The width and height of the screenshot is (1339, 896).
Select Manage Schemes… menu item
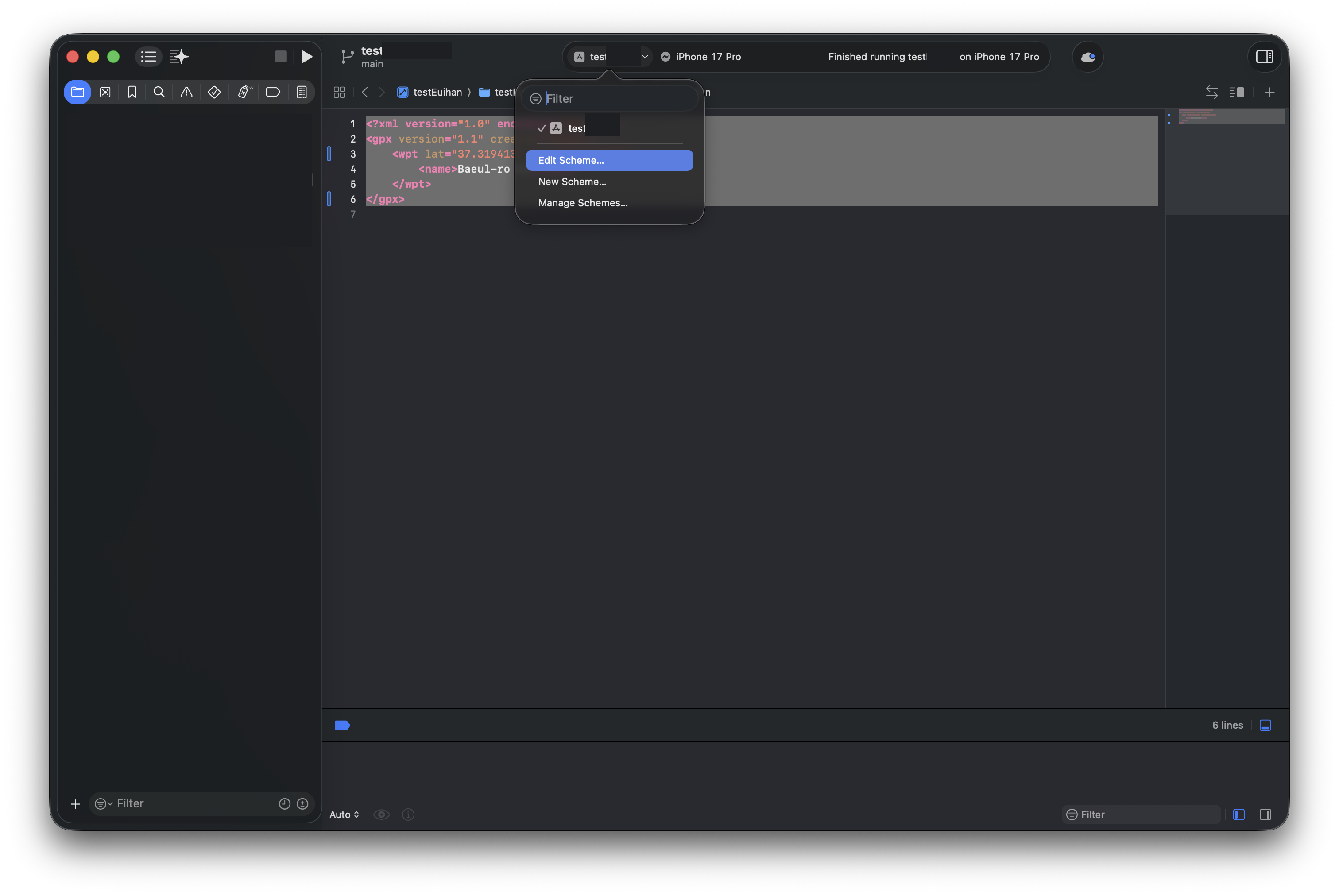609,203
